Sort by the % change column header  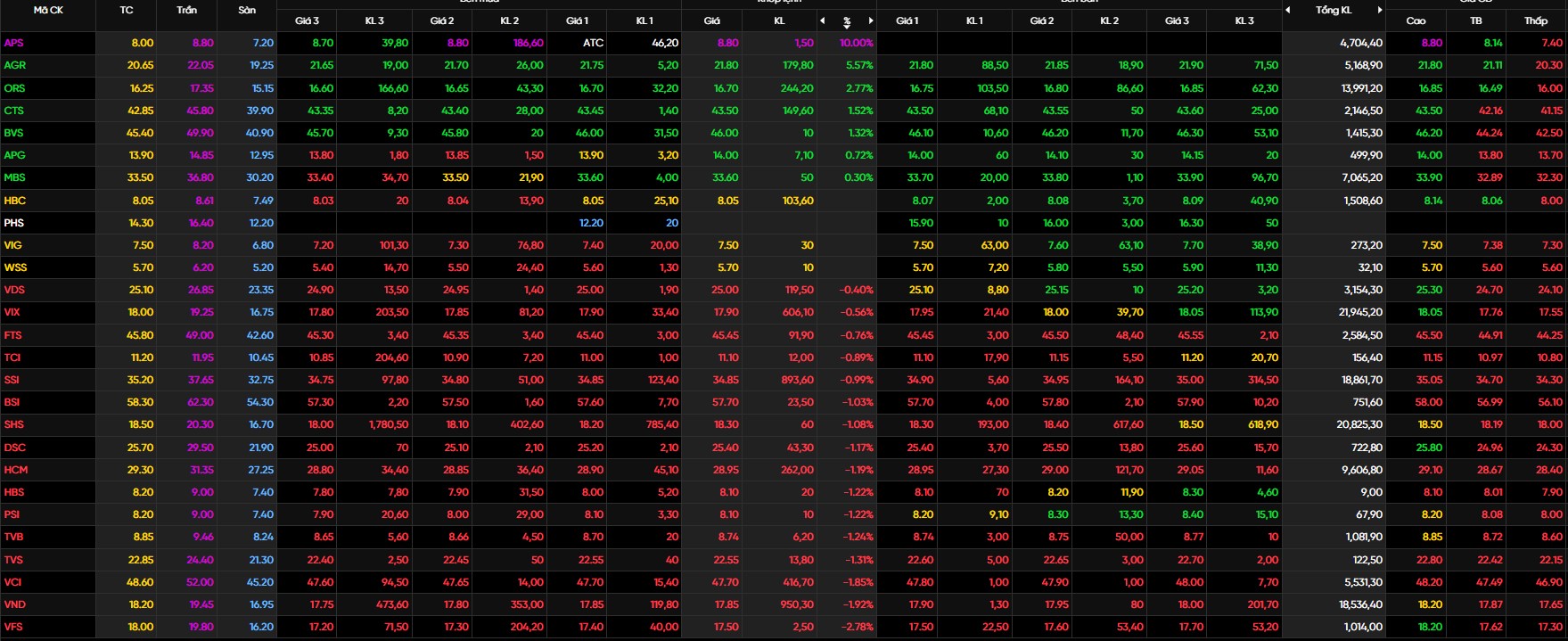coord(847,21)
